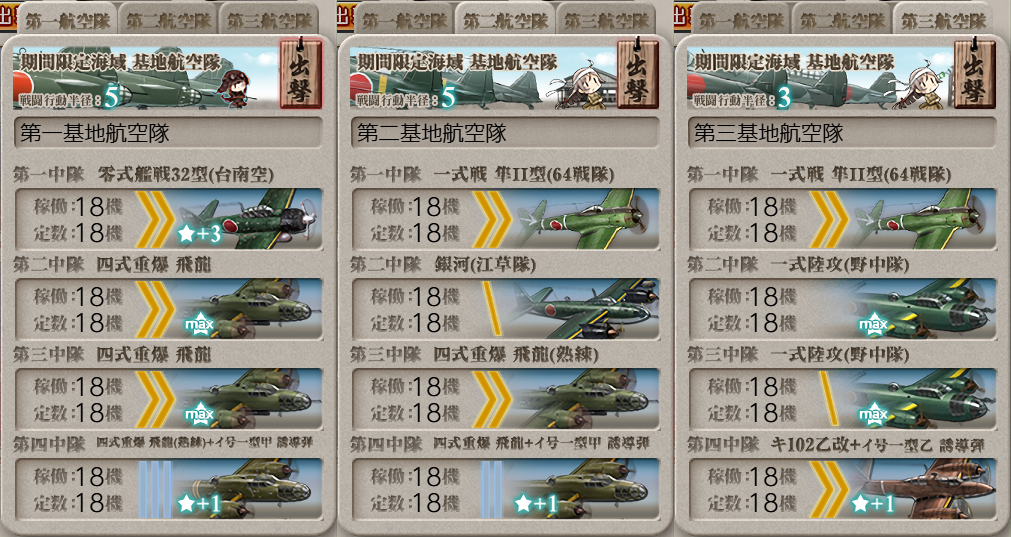The width and height of the screenshot is (1011, 537).
Task: Toggle the 出撃 wooden tag for 第一基地航空隊
Action: [300, 73]
